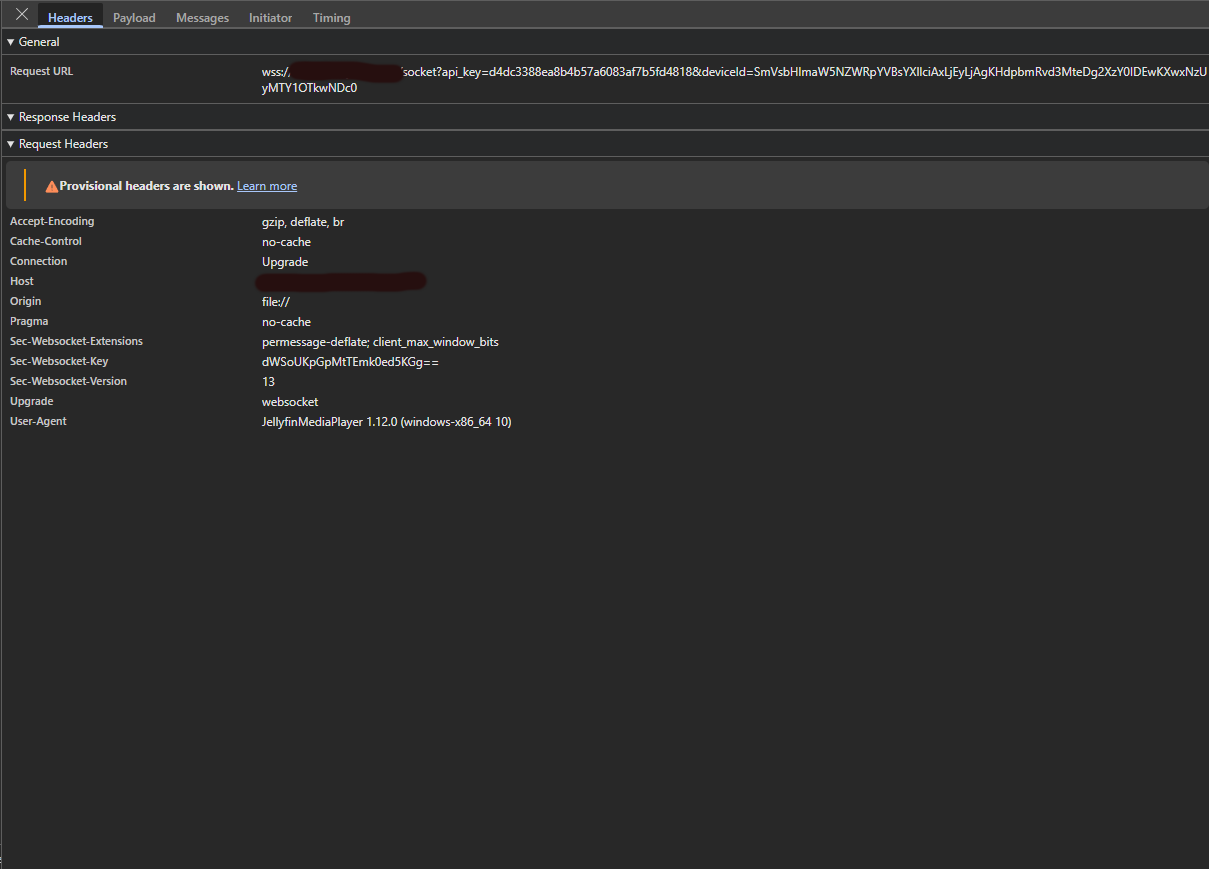
Task: Click the provisional headers warning icon
Action: pyautogui.click(x=51, y=186)
